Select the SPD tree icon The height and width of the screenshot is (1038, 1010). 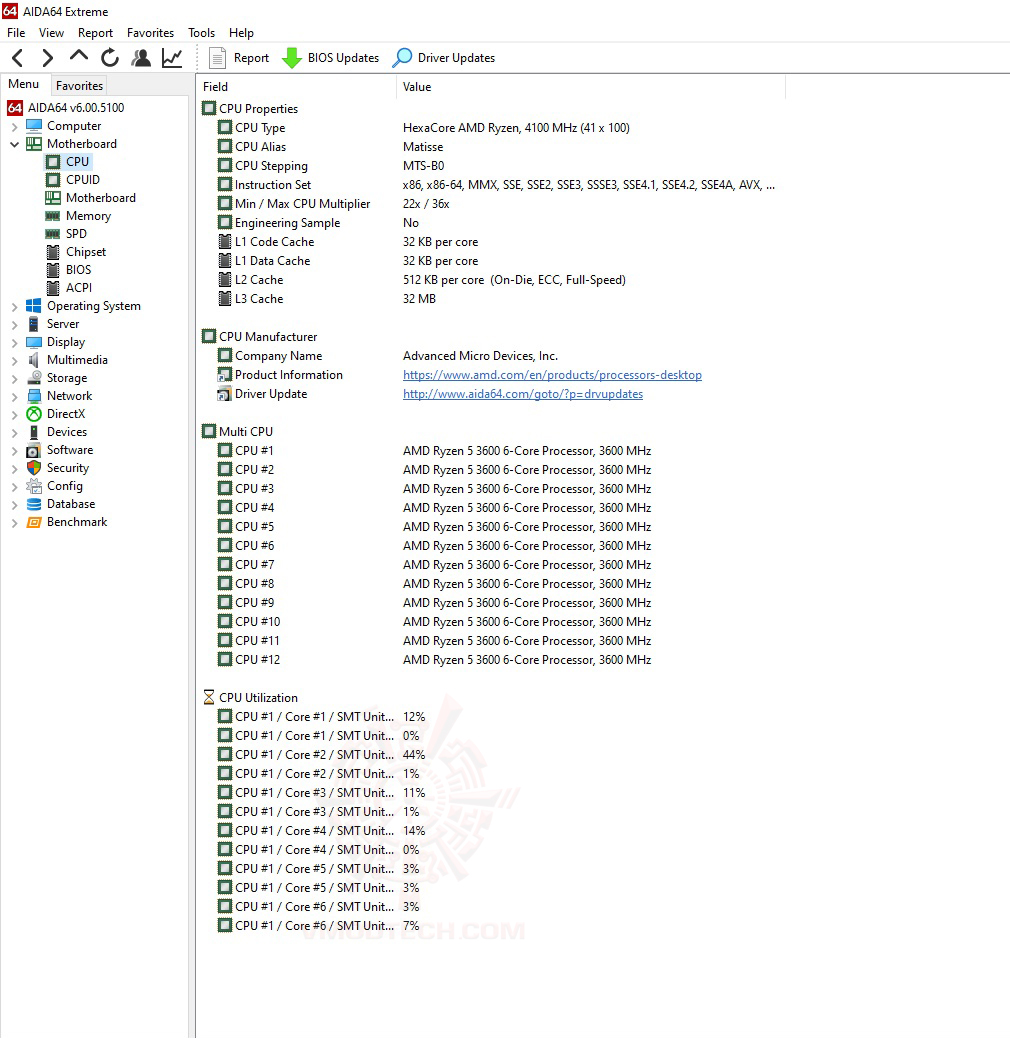(53, 234)
